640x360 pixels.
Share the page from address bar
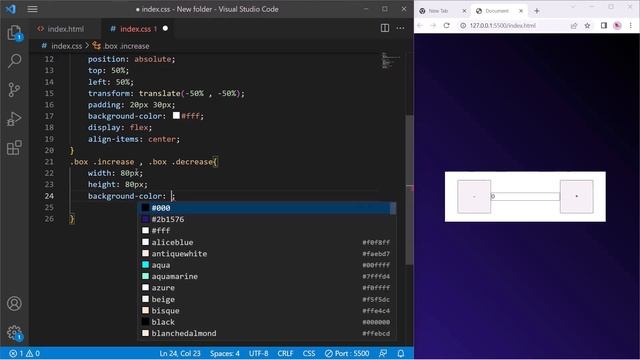pos(574,26)
